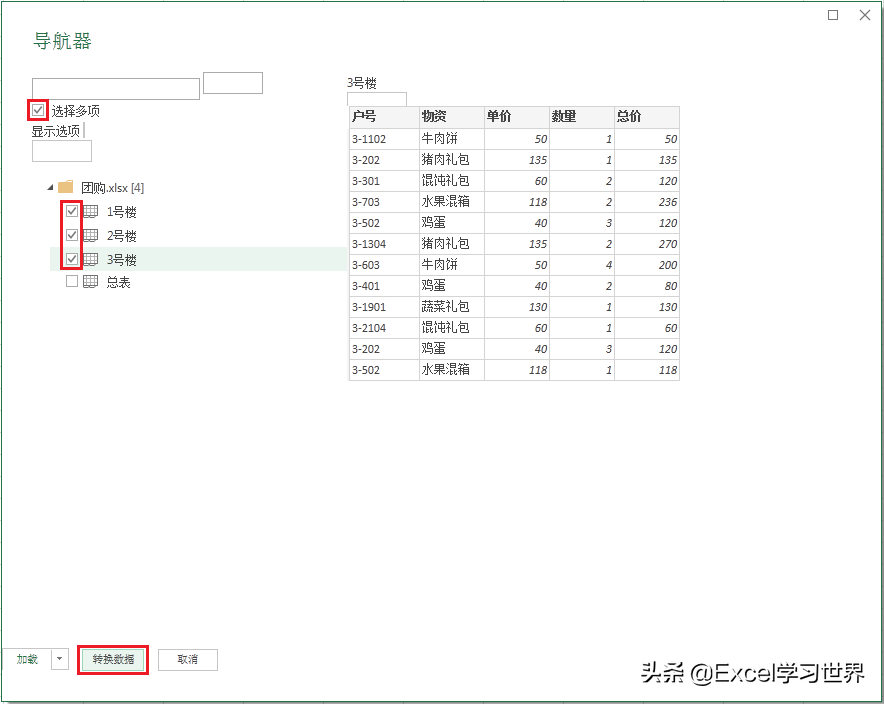Click the 户号 column header

pos(384,117)
